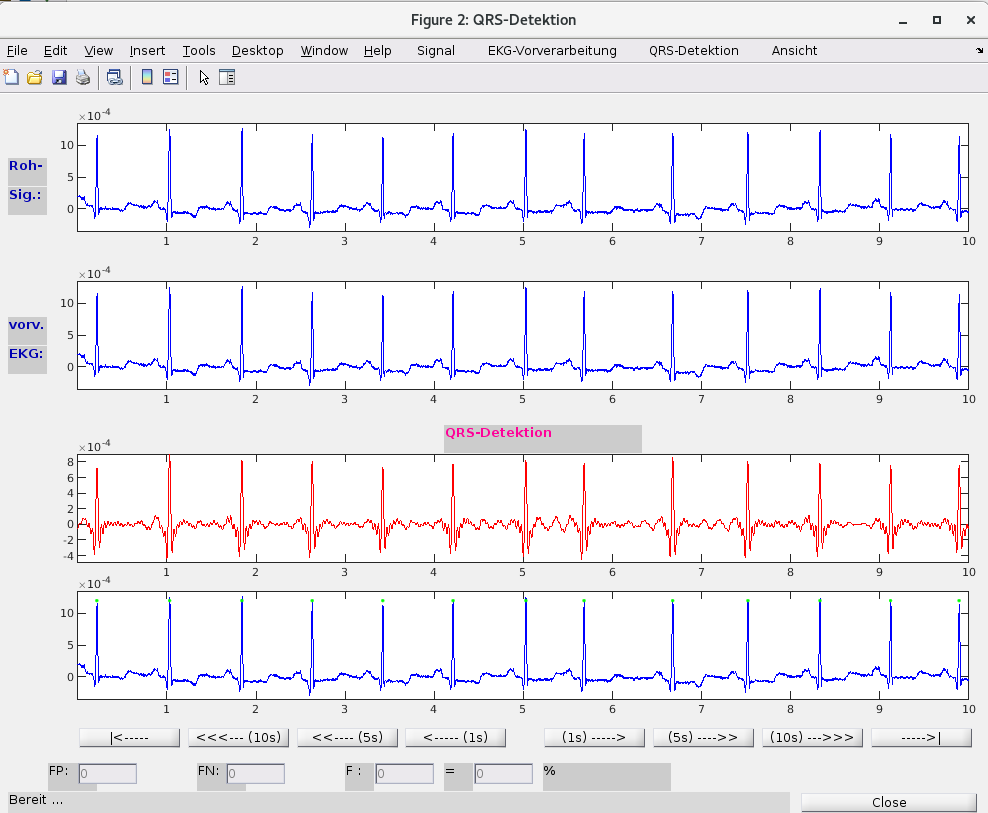Screen dimensions: 988x813
Task: Open the EKG-Vorverarbeitung menu
Action: [552, 50]
